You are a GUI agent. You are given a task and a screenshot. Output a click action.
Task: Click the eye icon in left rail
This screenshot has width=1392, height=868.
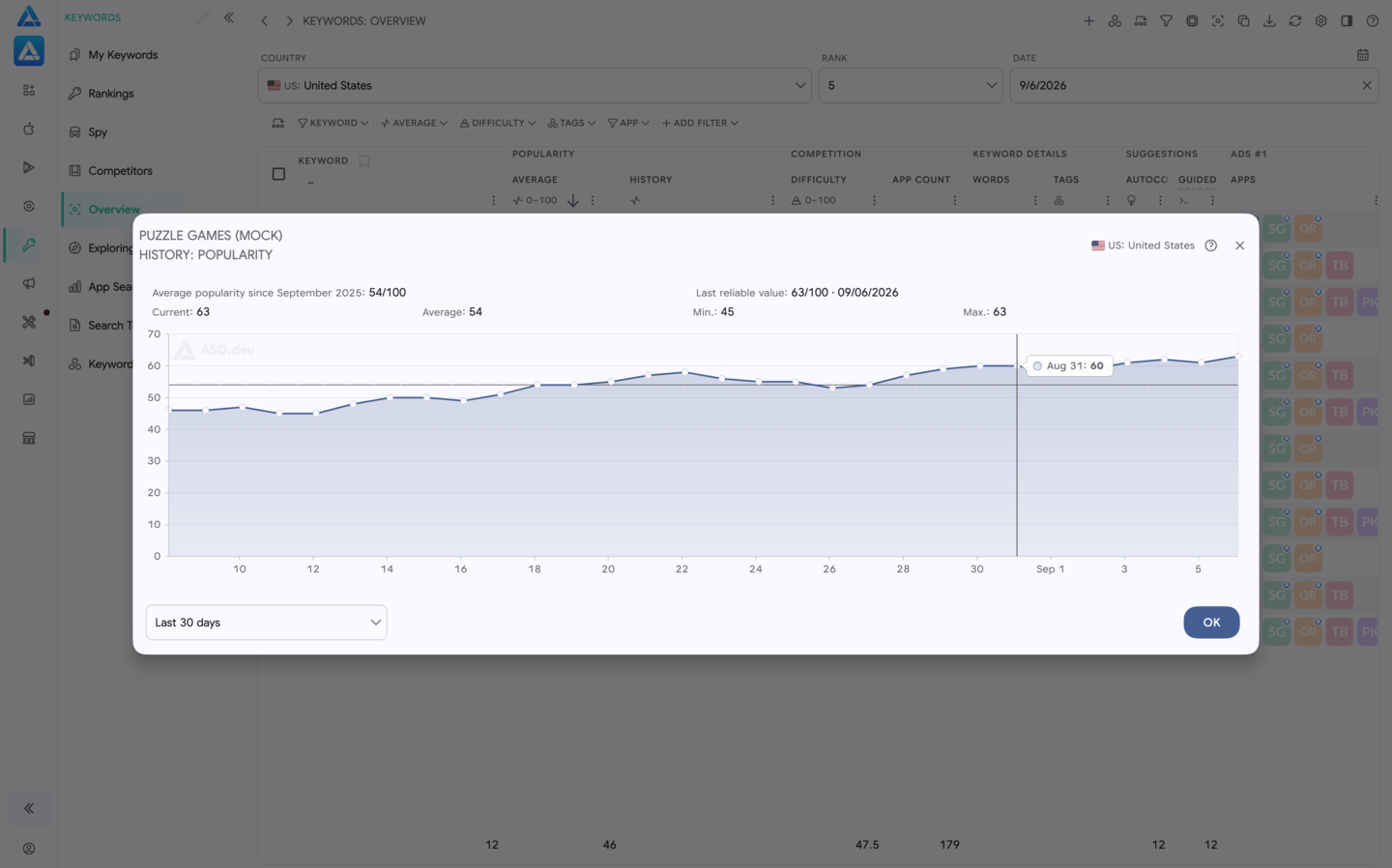coord(29,206)
